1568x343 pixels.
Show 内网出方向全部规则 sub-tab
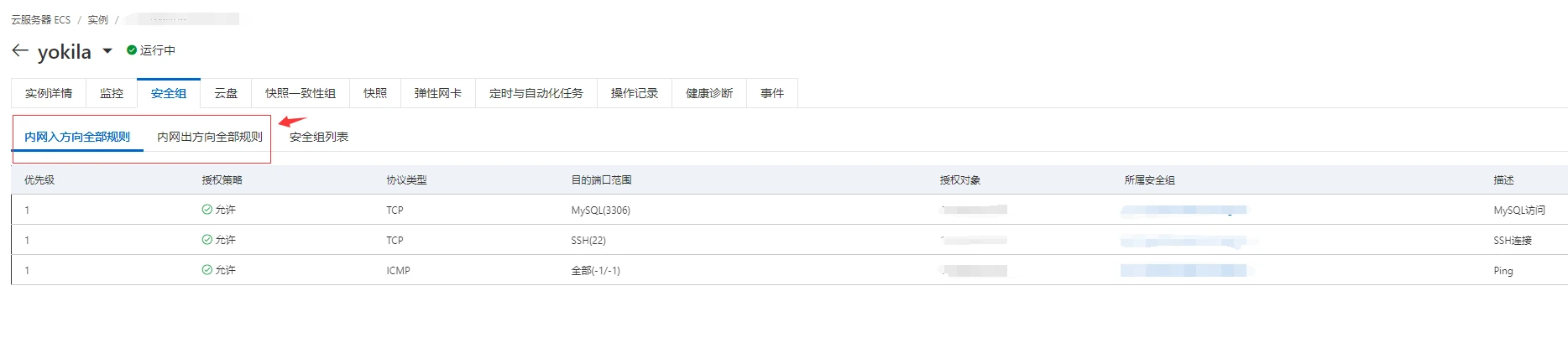click(210, 137)
